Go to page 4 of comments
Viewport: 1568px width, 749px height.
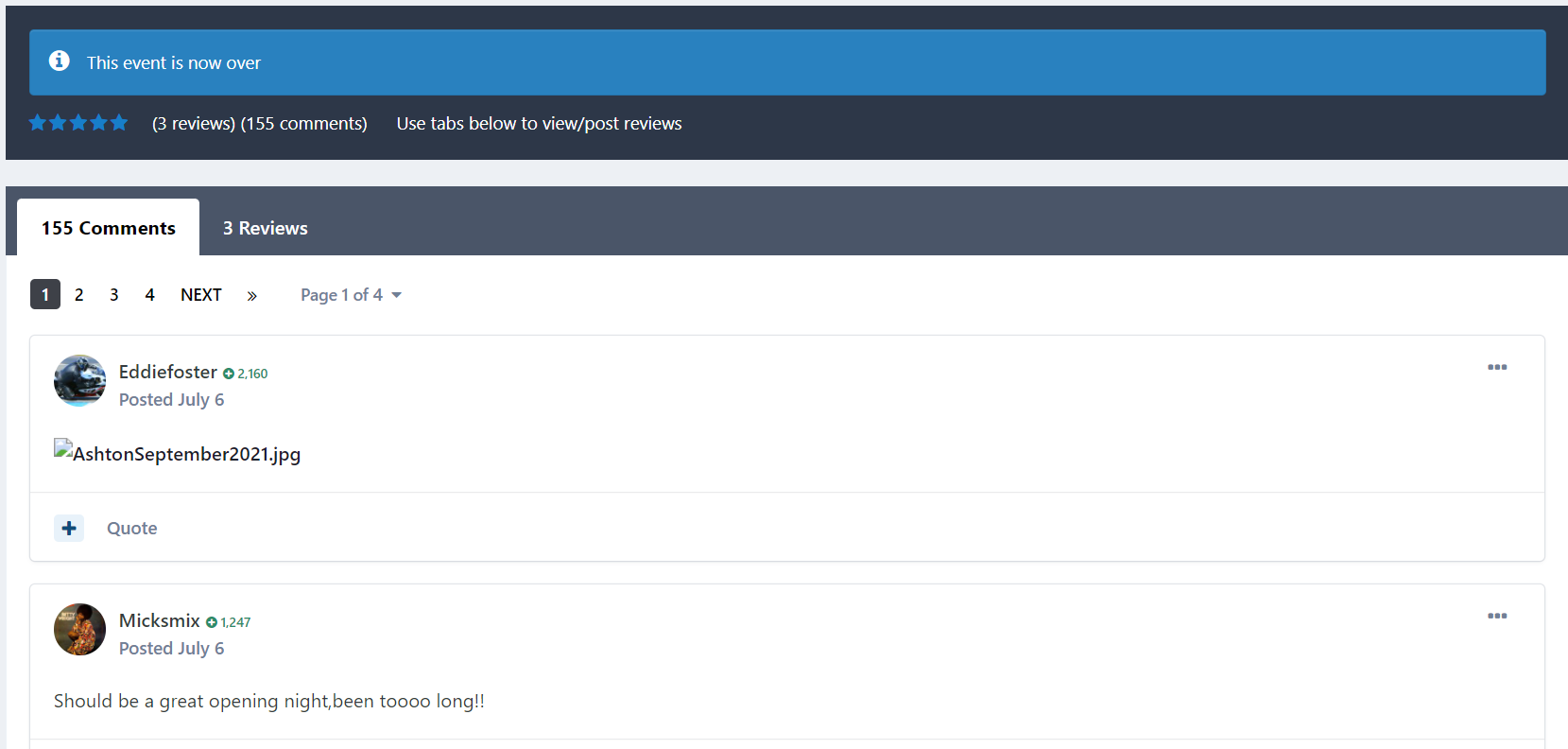pos(149,294)
